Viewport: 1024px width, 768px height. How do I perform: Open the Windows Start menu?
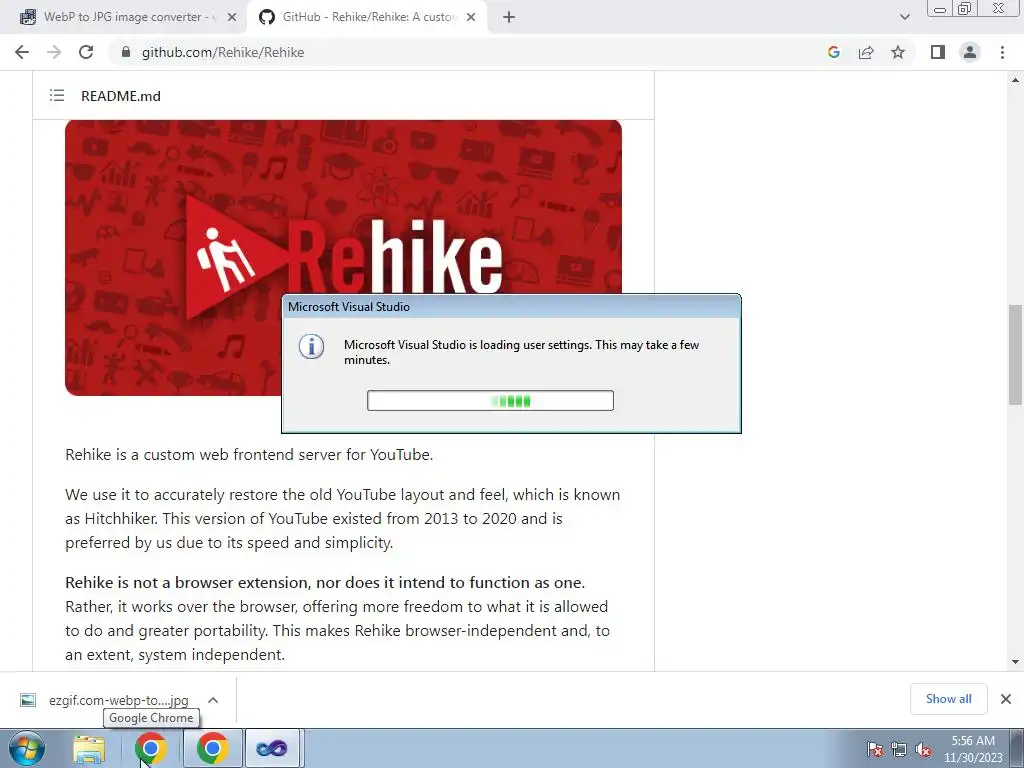27,748
